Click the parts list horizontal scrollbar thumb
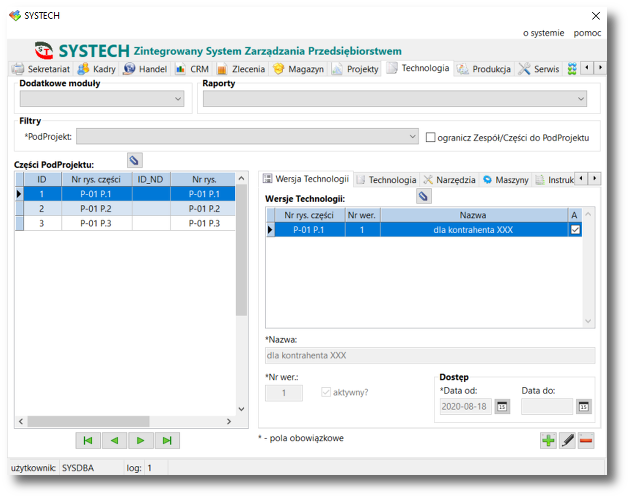This screenshot has height=498, width=630. tap(88, 421)
